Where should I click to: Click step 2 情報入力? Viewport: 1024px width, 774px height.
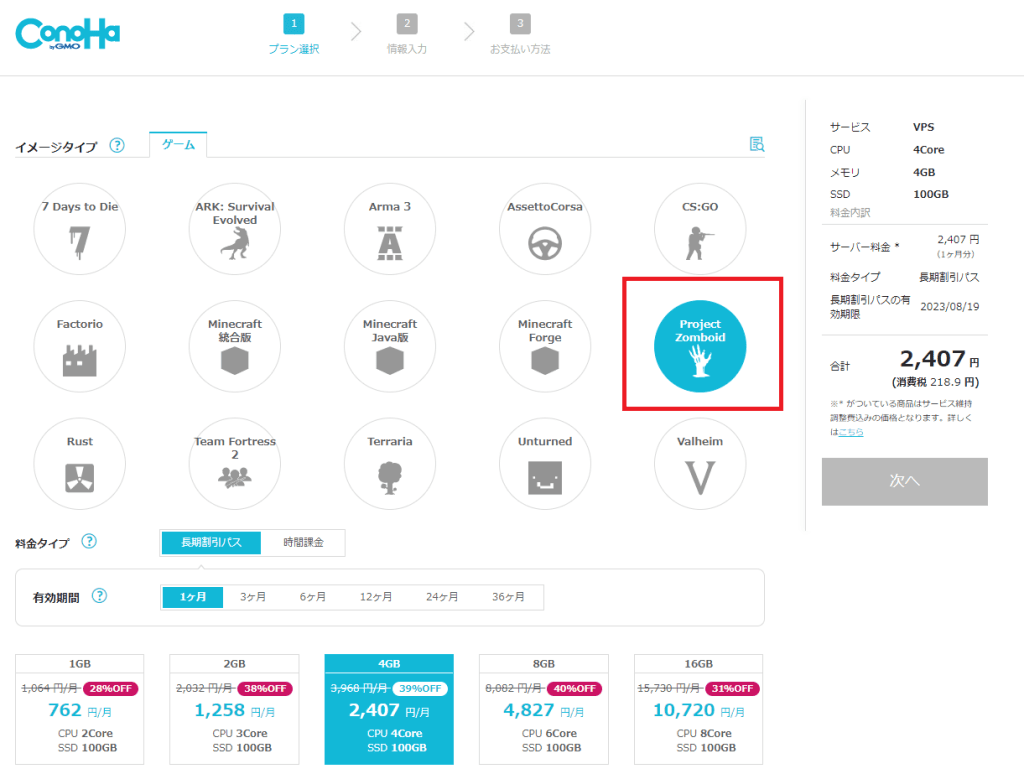407,34
